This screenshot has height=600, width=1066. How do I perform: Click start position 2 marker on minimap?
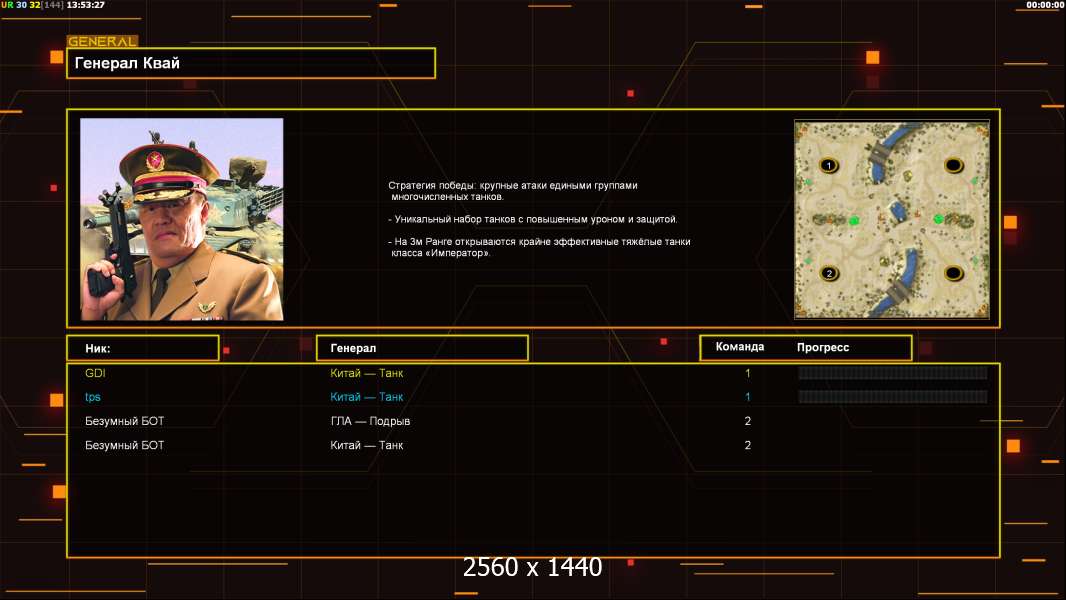coord(828,273)
